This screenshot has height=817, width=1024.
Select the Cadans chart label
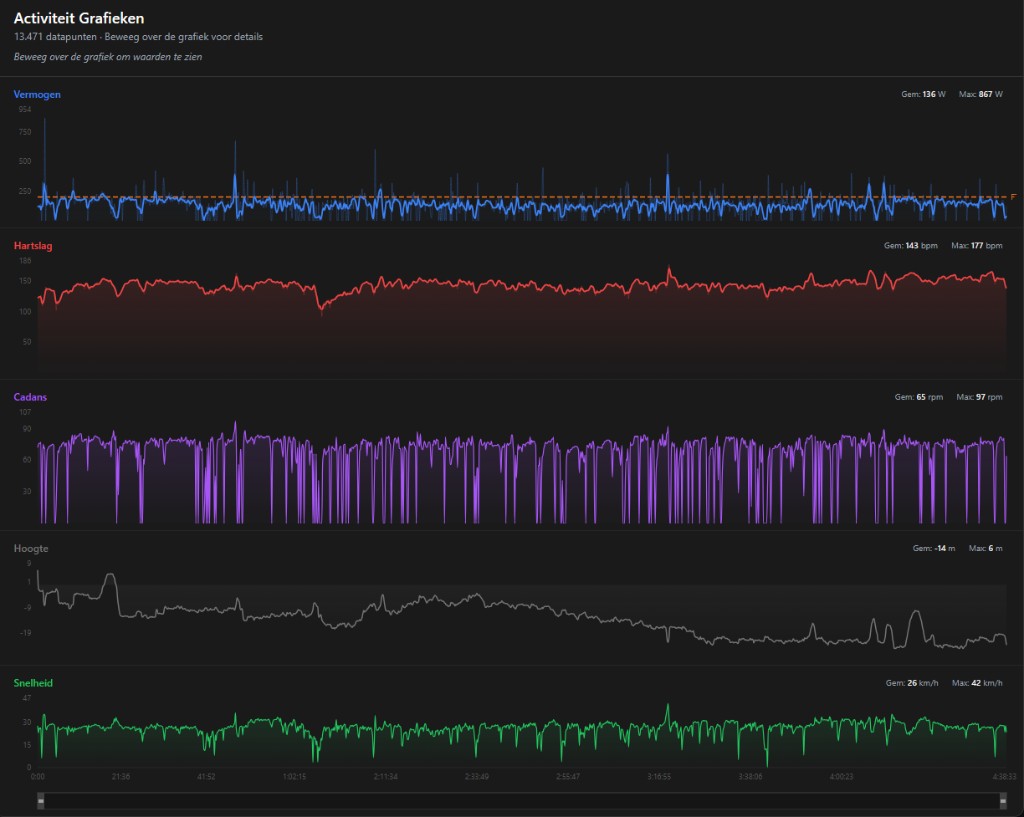coord(30,397)
